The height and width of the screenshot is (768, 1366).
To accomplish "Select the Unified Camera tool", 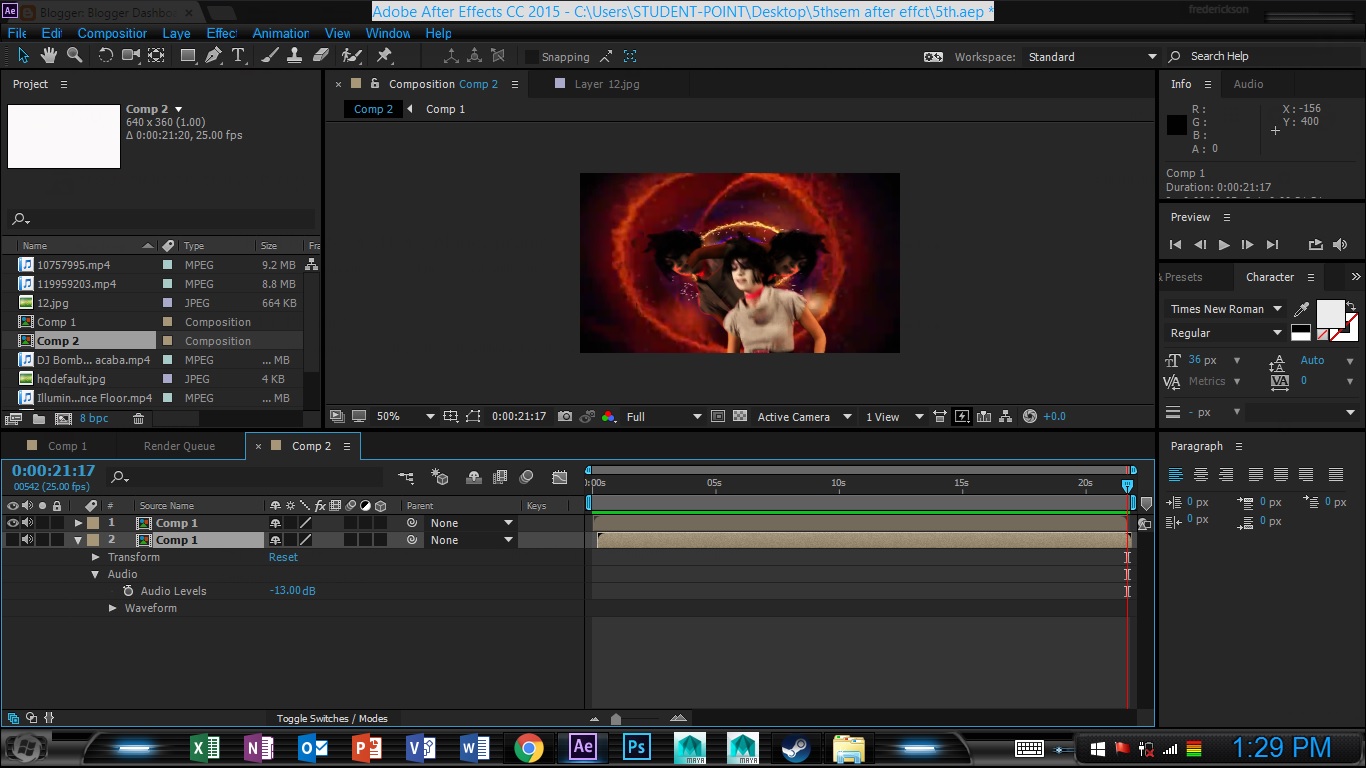I will [x=131, y=56].
